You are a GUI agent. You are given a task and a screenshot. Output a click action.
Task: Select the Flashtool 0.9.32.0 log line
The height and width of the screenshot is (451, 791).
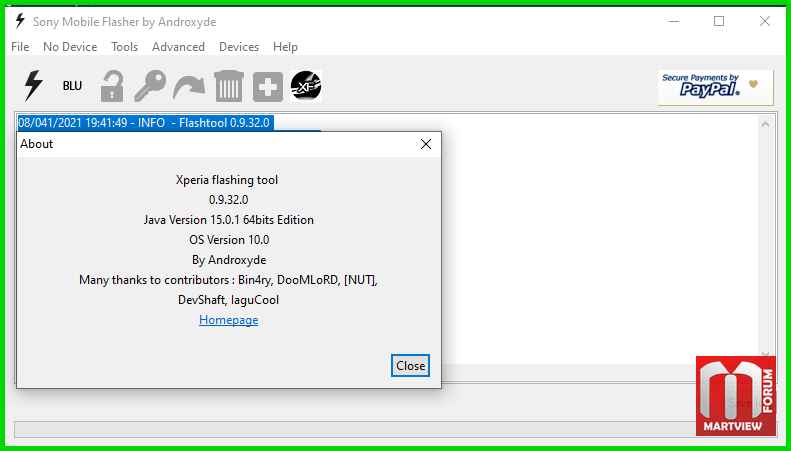(x=144, y=123)
